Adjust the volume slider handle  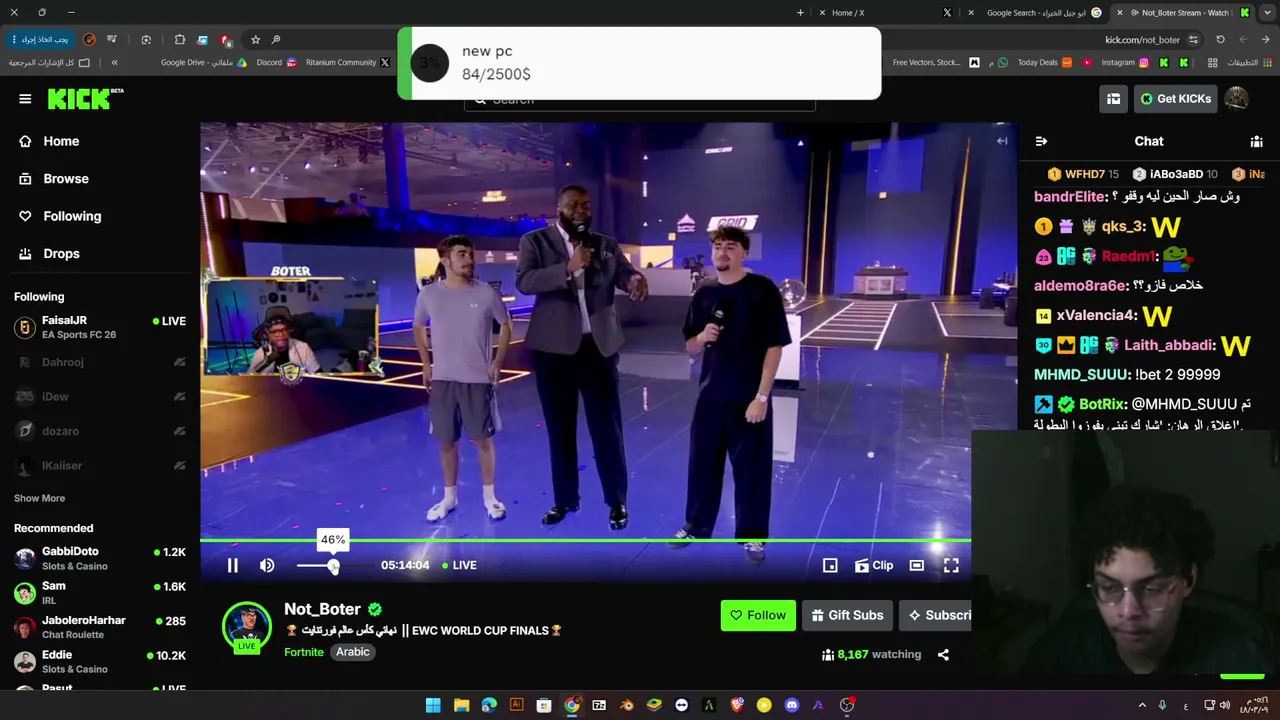(333, 566)
